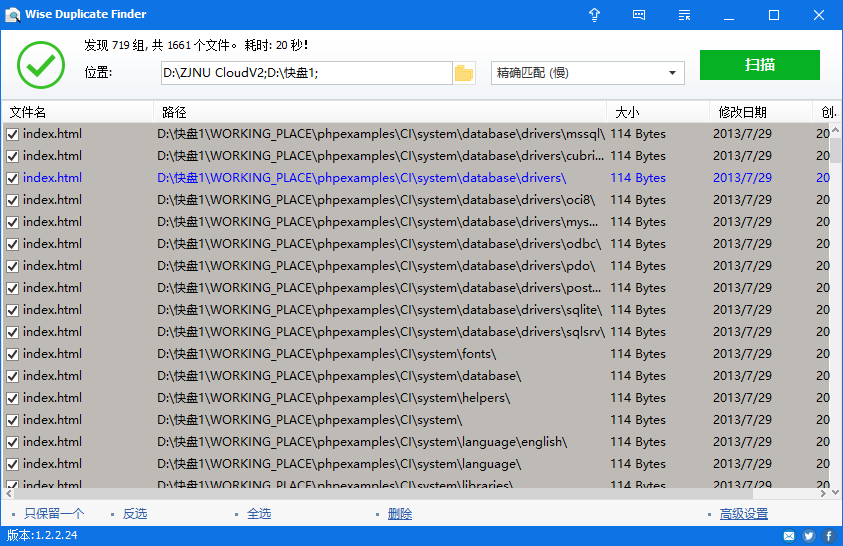Select row with path phpexamples\CI\system\

[x=417, y=420]
